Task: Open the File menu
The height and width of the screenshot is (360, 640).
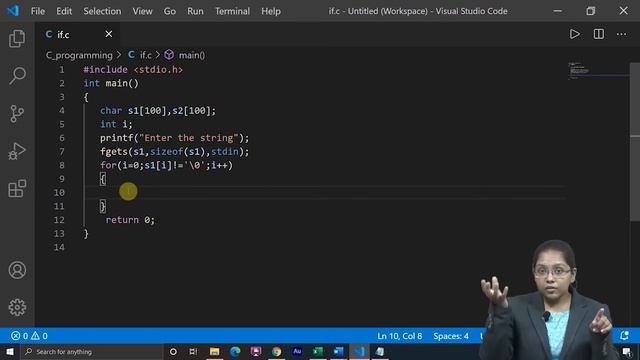Action: (x=38, y=11)
